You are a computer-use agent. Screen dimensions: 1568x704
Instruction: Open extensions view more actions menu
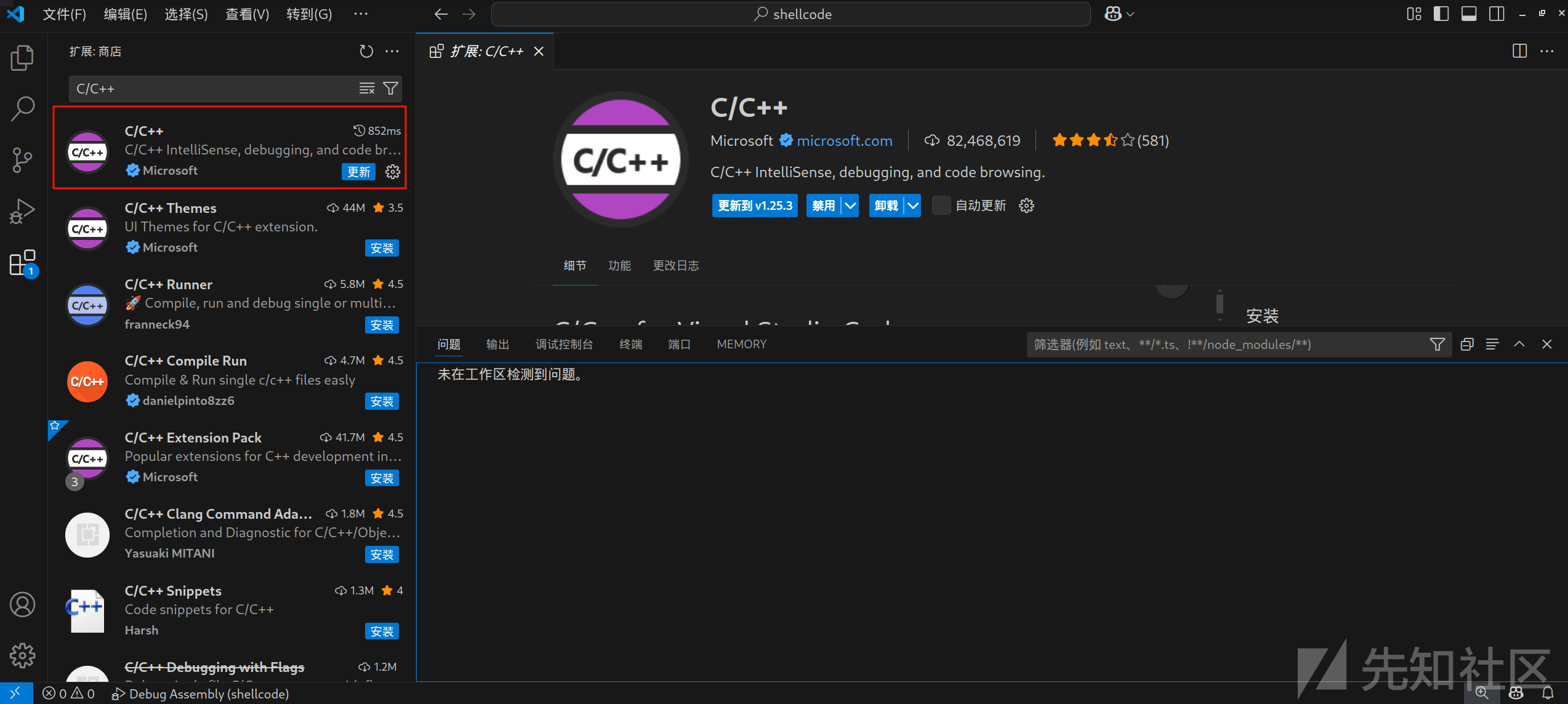tap(392, 52)
